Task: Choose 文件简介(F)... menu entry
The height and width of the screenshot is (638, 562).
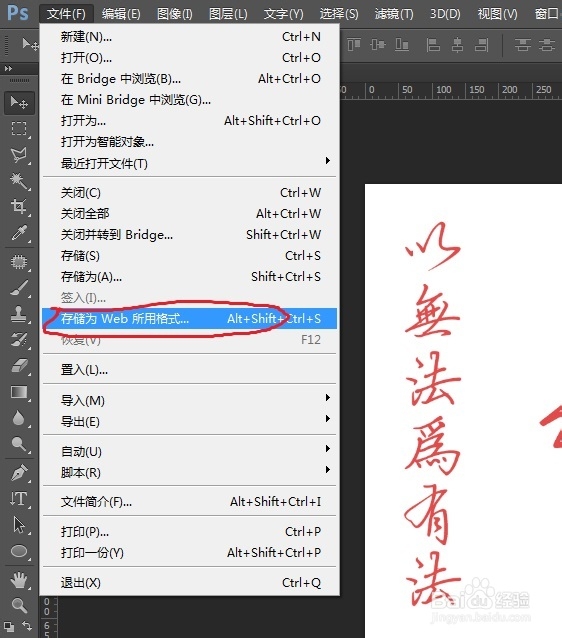Action: pos(190,502)
